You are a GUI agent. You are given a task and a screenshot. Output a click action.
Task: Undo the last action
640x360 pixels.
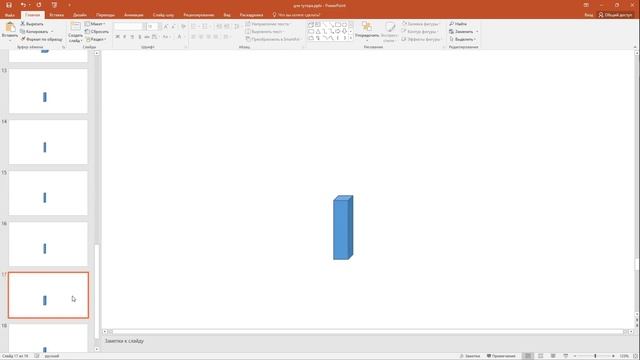tap(23, 5)
